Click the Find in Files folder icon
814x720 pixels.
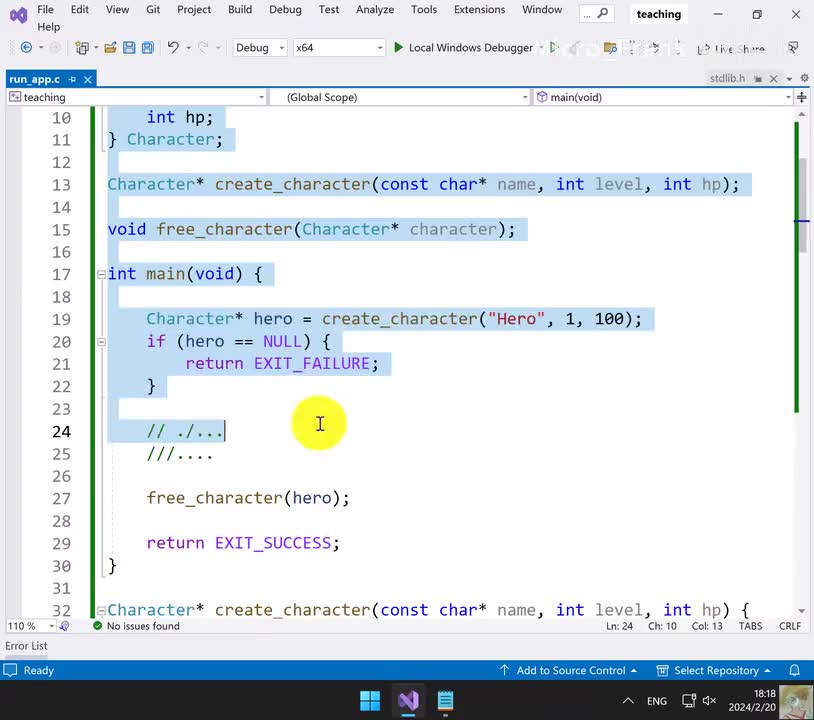(x=610, y=48)
